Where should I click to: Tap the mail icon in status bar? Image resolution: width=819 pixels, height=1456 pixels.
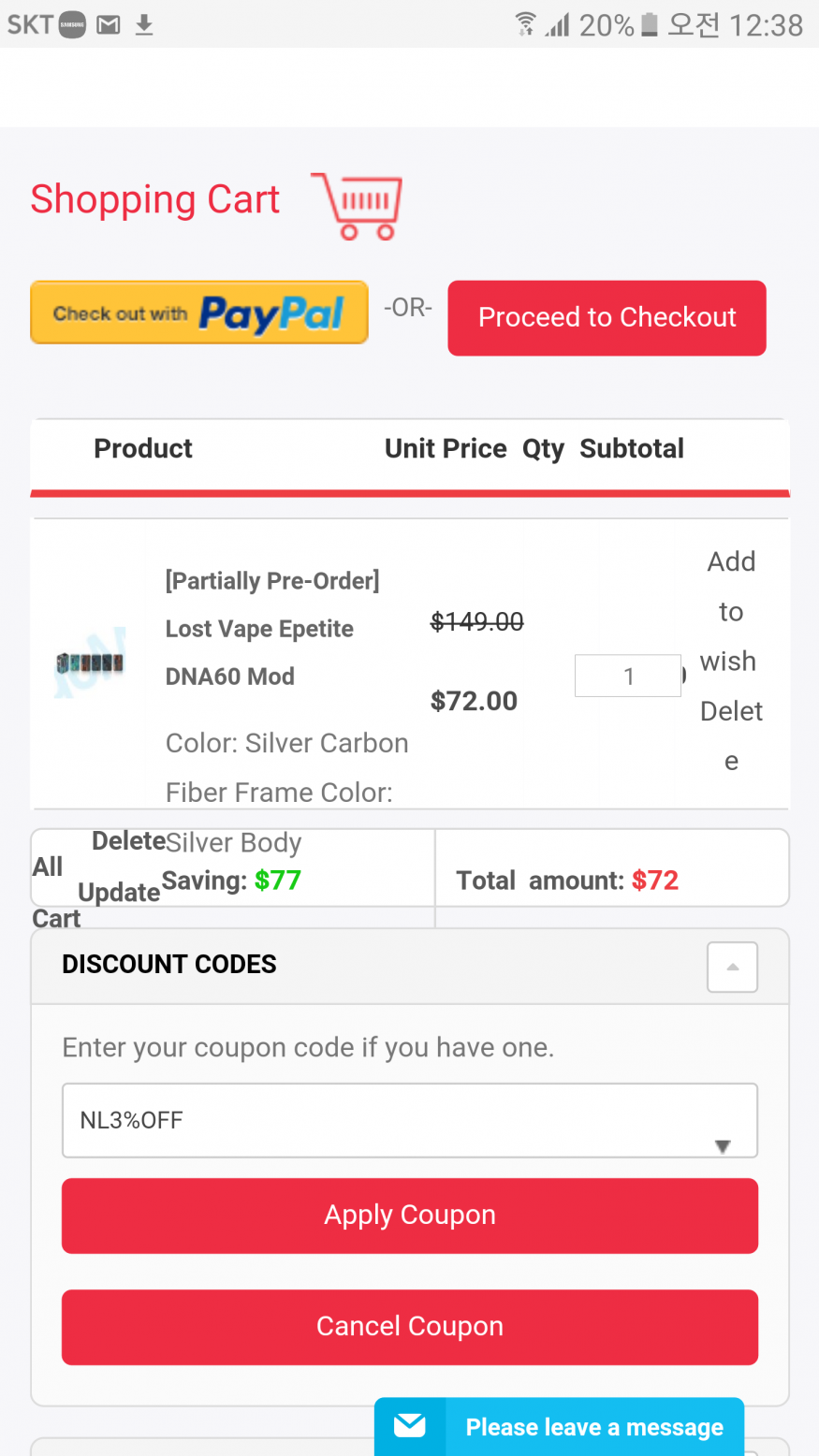110,25
